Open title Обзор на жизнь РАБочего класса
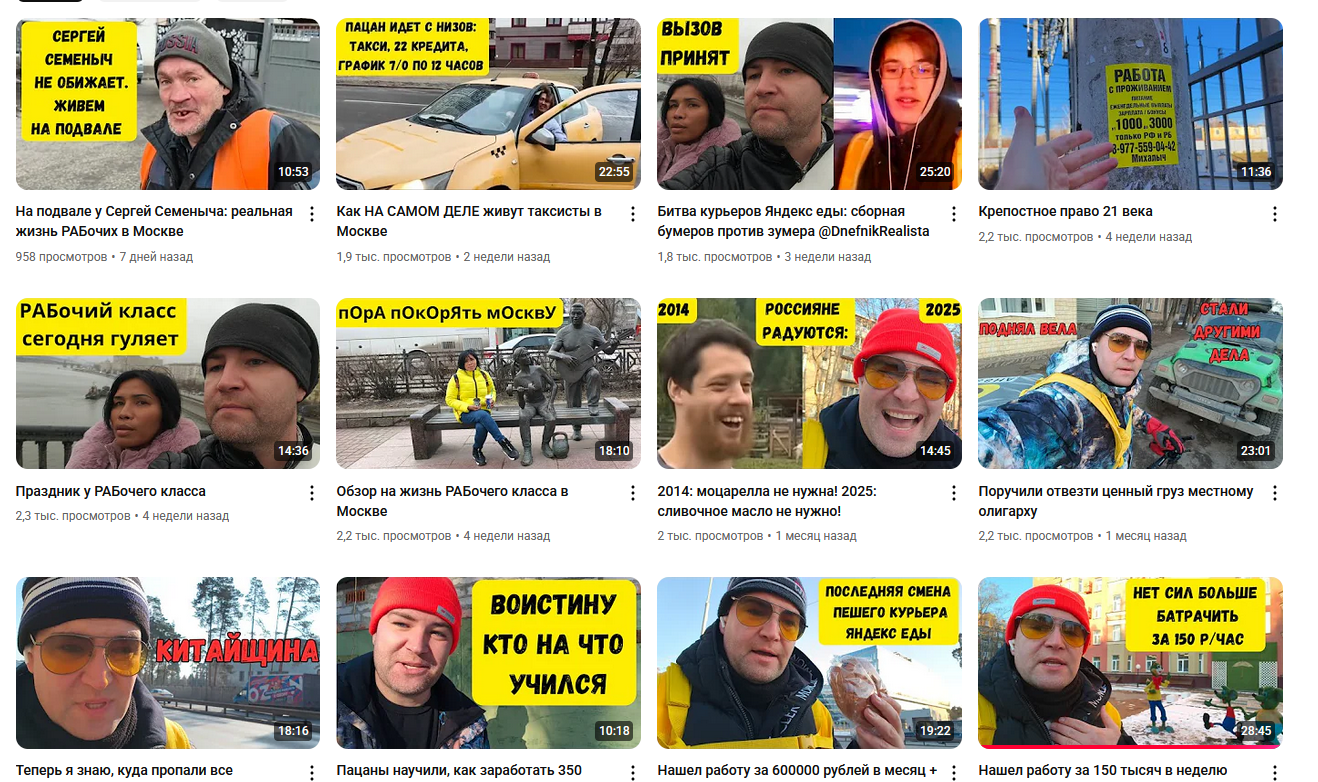 pos(452,501)
